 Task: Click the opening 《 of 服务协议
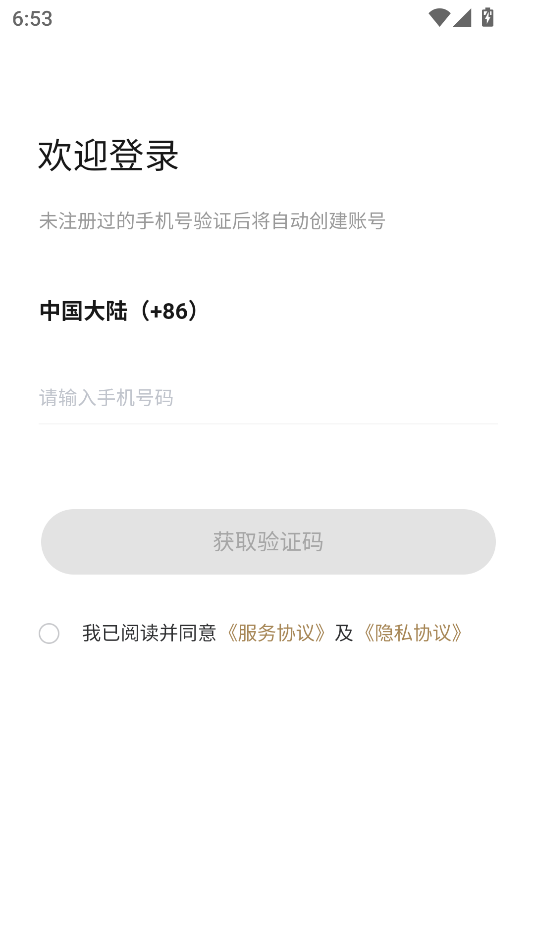pyautogui.click(x=229, y=633)
